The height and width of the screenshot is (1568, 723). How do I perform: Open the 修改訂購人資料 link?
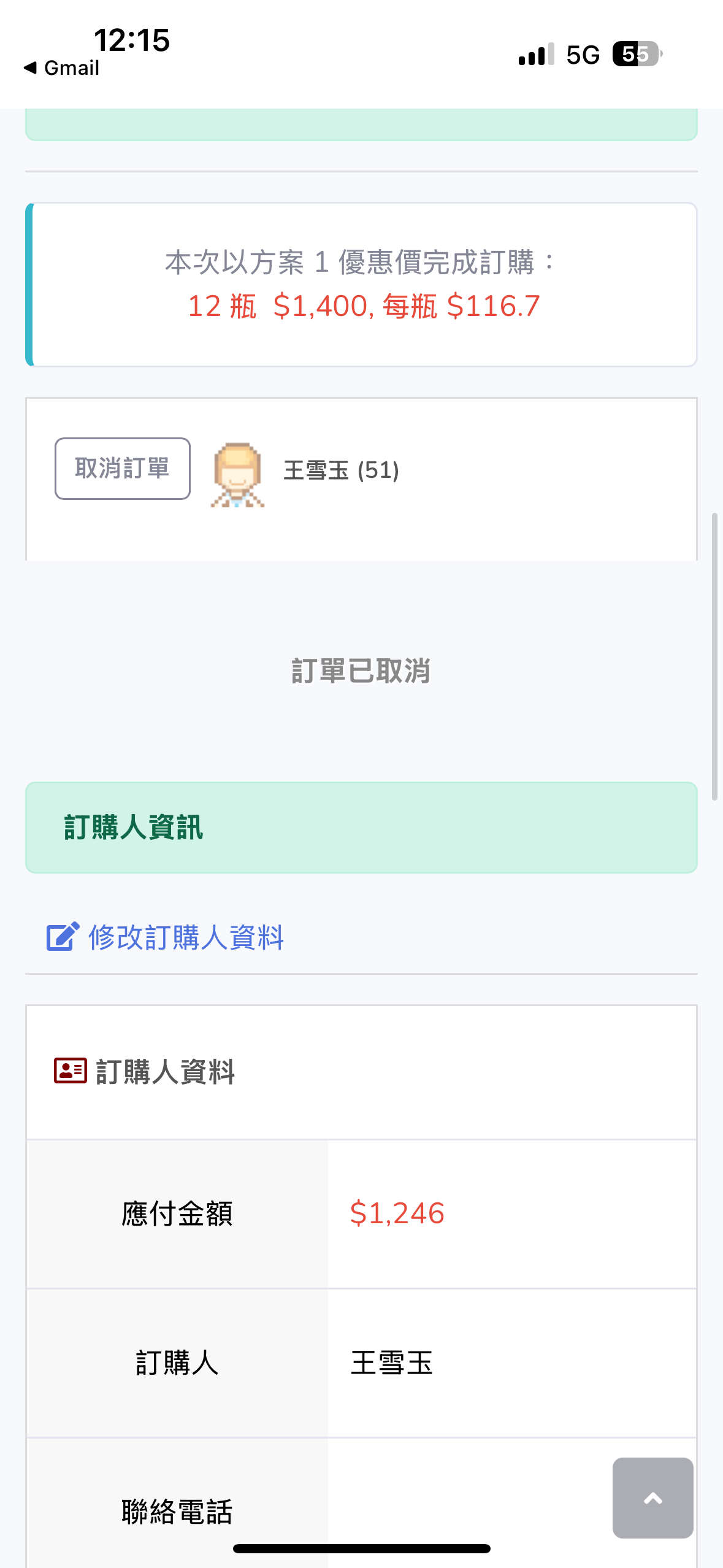(x=186, y=937)
